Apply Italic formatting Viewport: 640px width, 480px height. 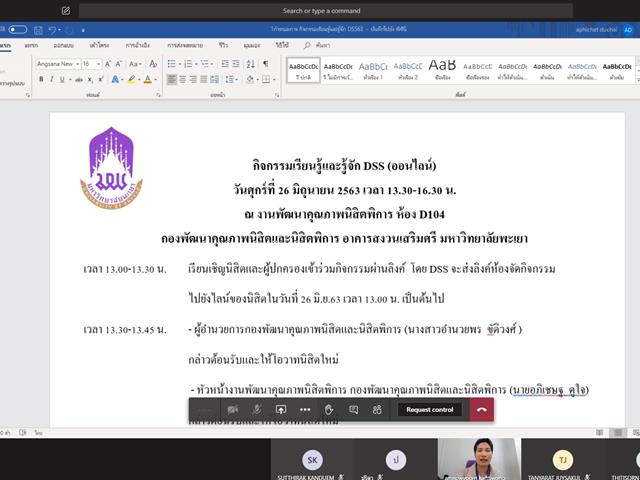click(51, 79)
